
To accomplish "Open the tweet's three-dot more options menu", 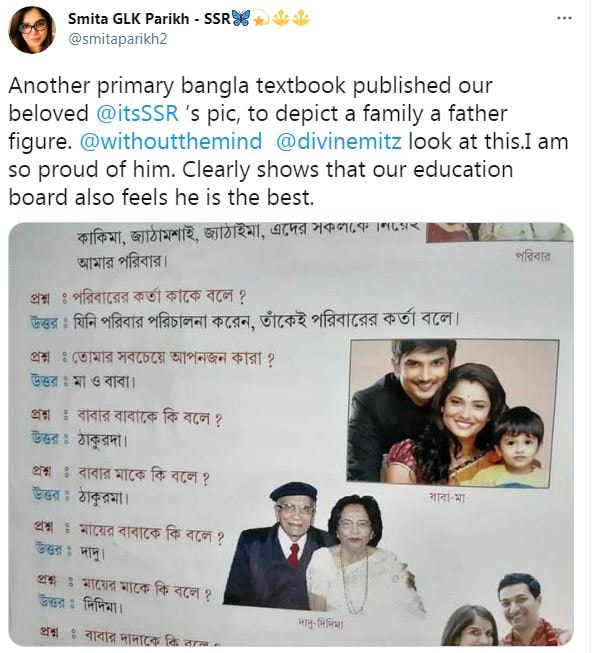I will [x=564, y=18].
